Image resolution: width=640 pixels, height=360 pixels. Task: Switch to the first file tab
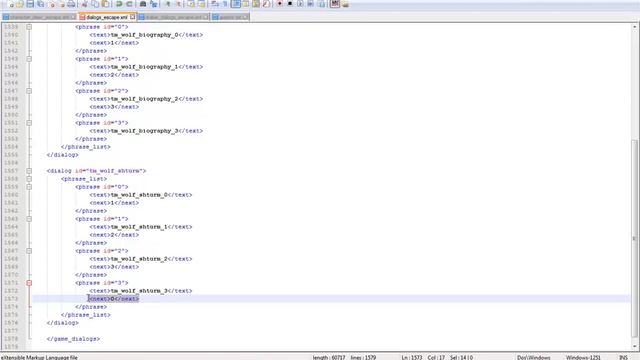click(x=40, y=17)
